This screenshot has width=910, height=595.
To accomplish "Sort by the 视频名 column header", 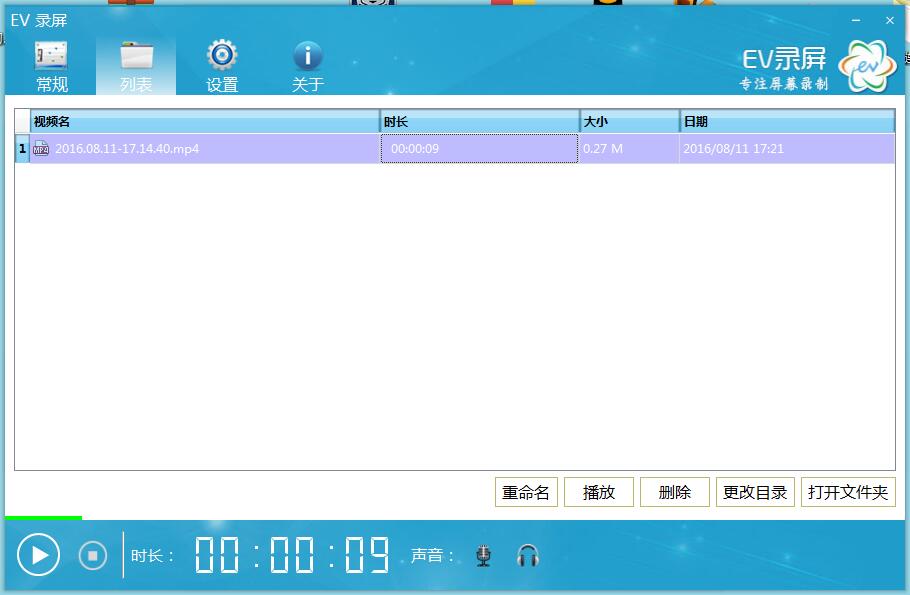I will 204,122.
